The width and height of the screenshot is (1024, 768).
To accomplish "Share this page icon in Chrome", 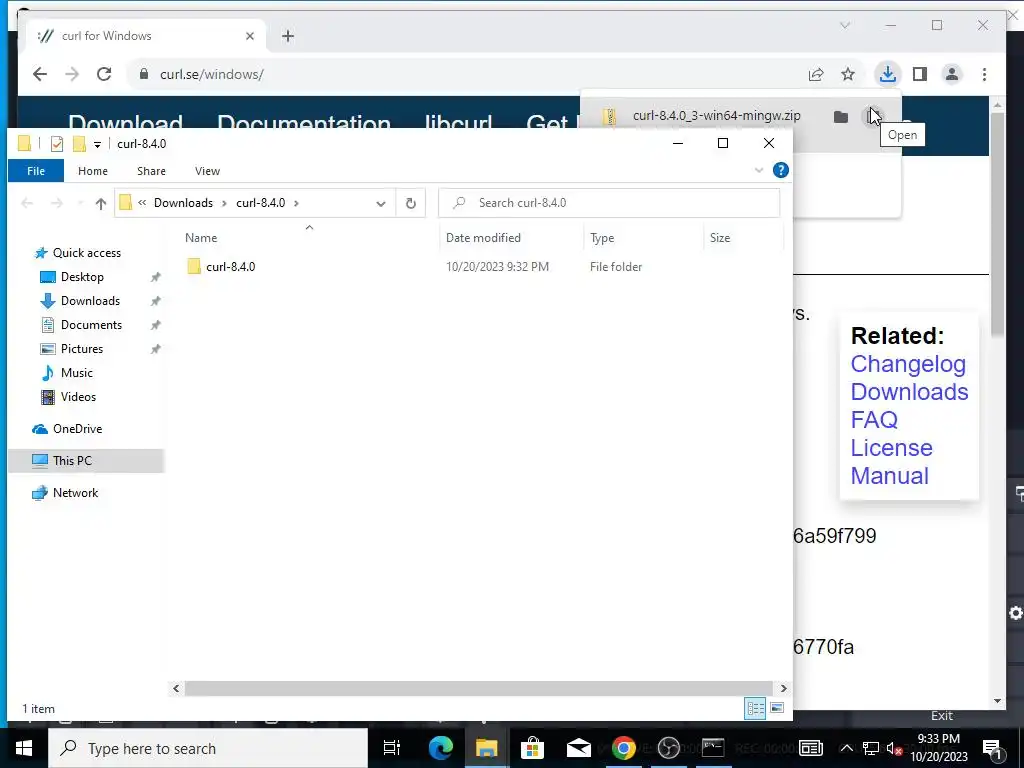I will (816, 74).
